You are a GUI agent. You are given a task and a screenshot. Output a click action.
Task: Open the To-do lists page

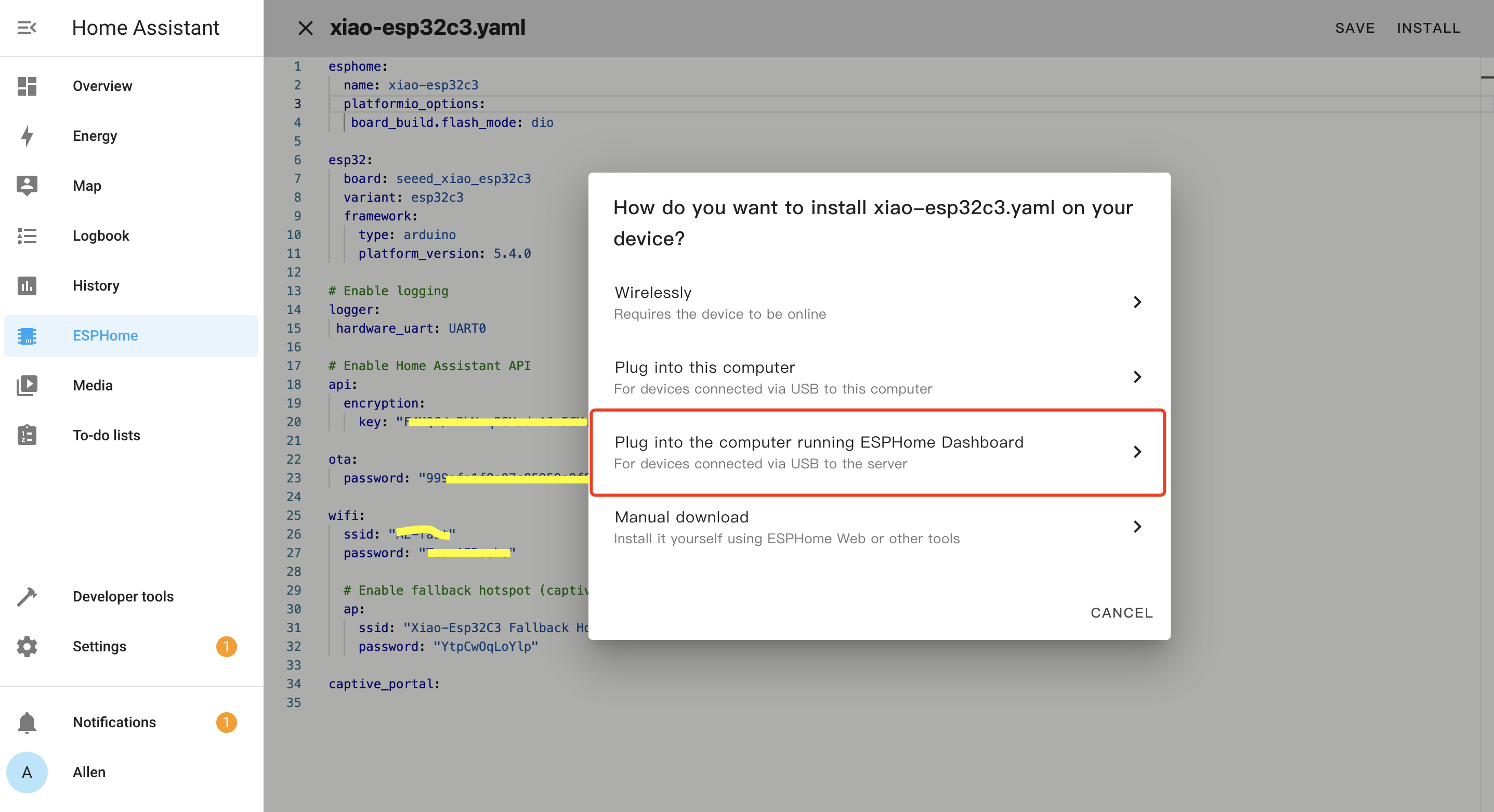(x=131, y=435)
